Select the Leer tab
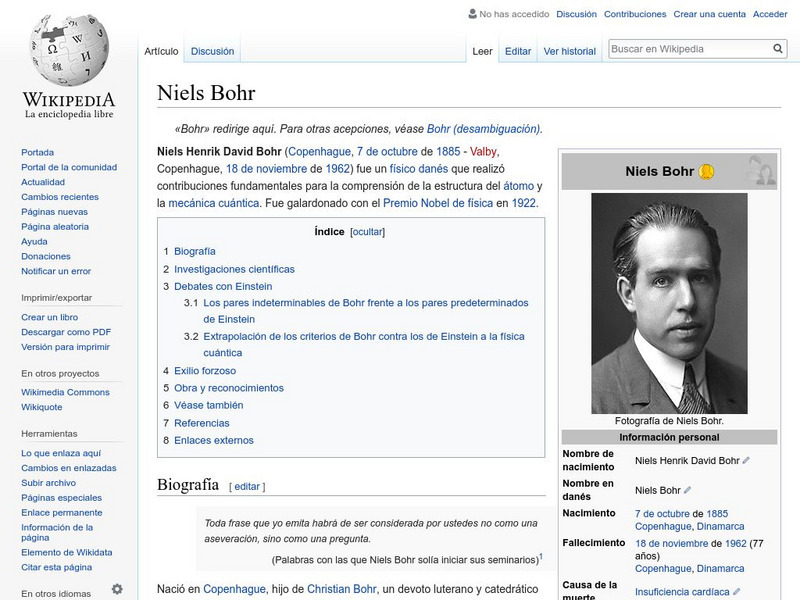 482,51
